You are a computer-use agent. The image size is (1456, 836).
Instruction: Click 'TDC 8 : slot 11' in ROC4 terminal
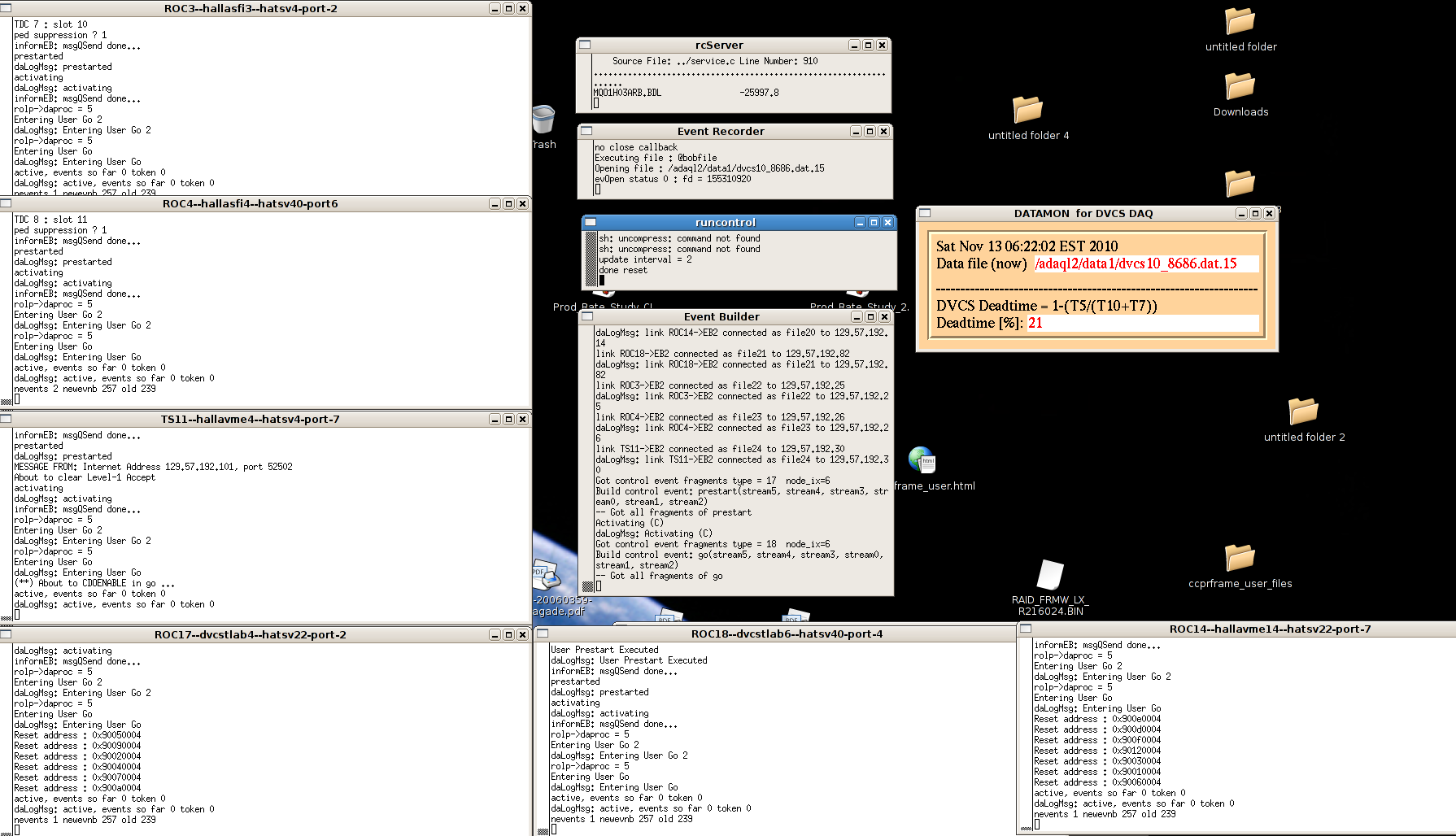tap(50, 220)
